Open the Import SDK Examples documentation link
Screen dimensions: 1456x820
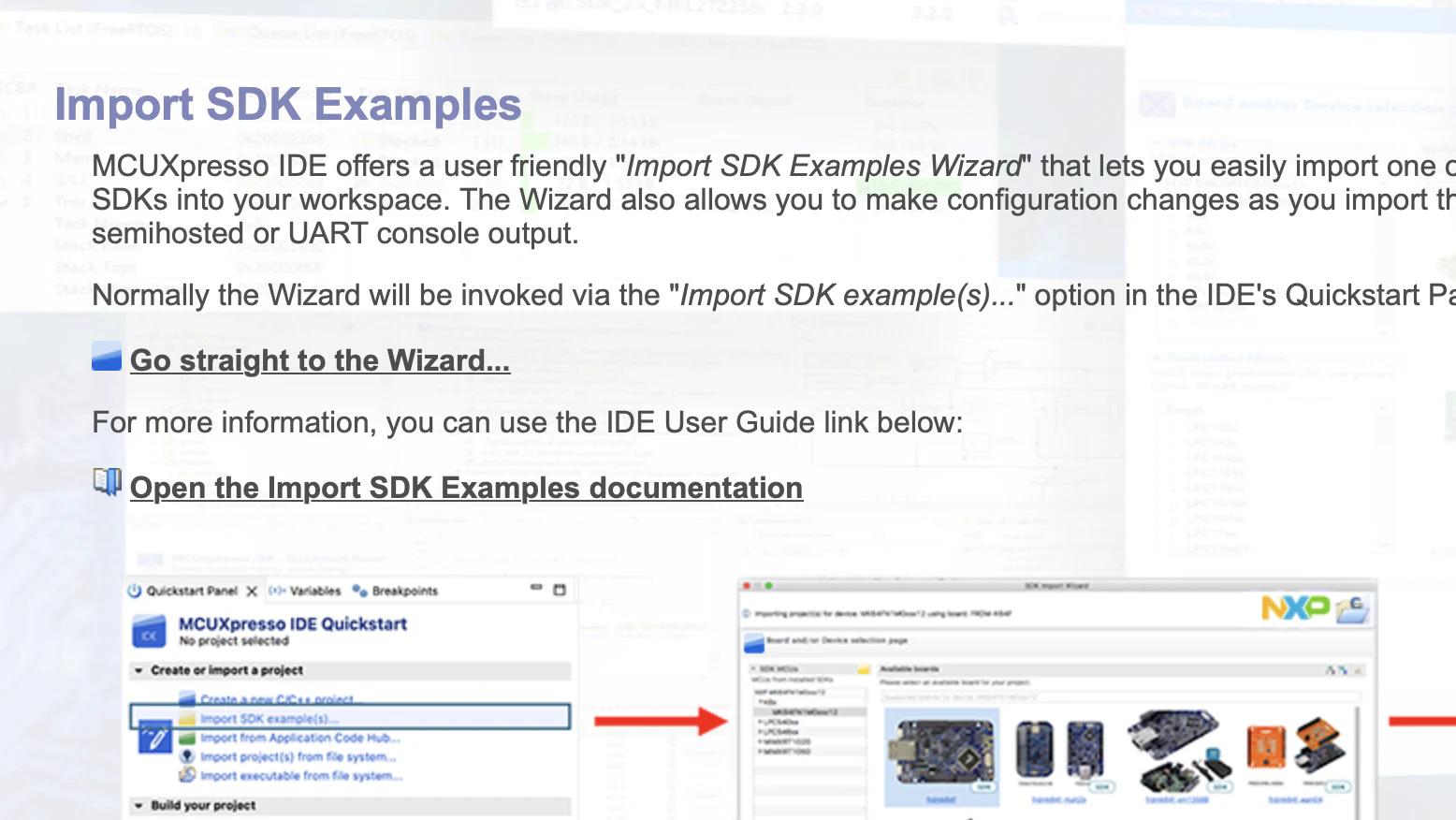(x=466, y=488)
